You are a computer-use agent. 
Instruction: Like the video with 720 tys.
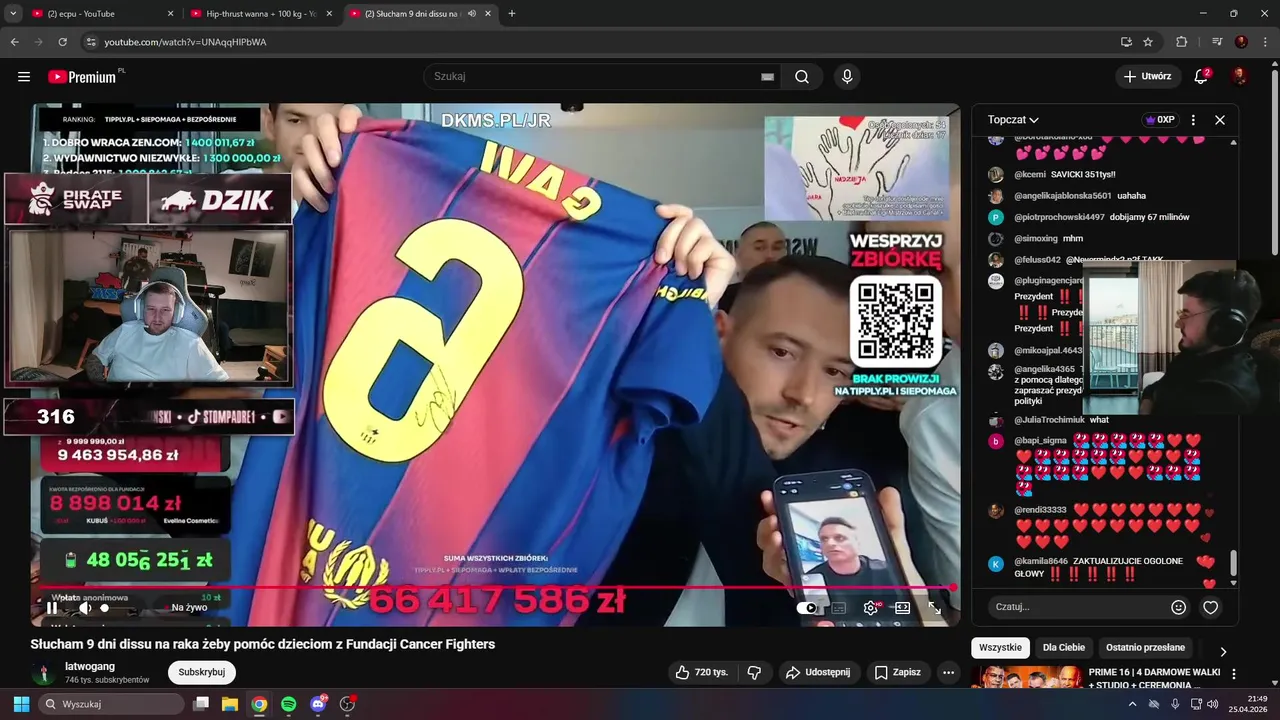pos(701,672)
